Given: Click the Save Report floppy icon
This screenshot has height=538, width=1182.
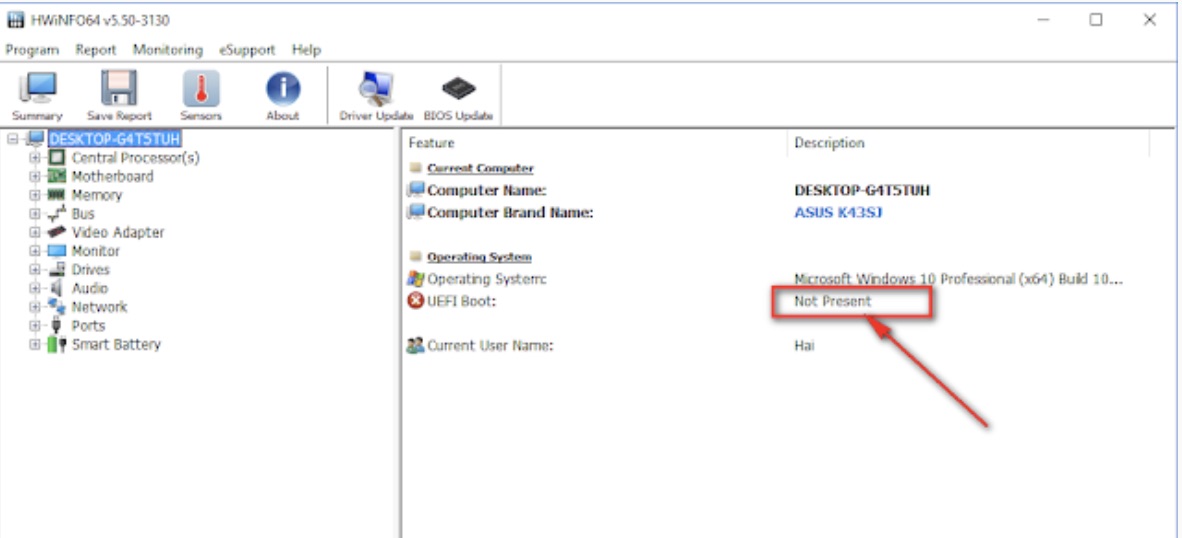Looking at the screenshot, I should coord(119,88).
